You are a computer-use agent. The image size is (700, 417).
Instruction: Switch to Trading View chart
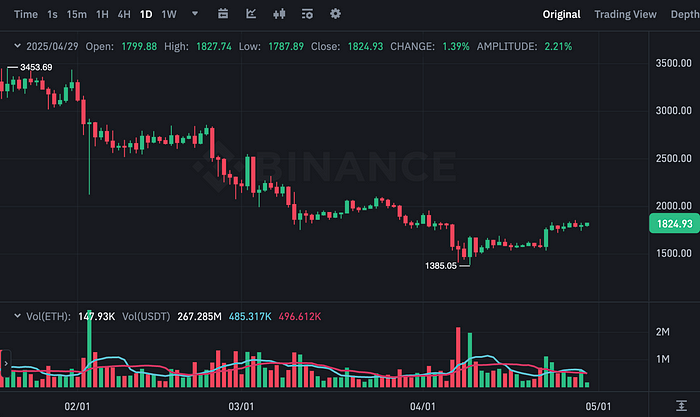[625, 14]
